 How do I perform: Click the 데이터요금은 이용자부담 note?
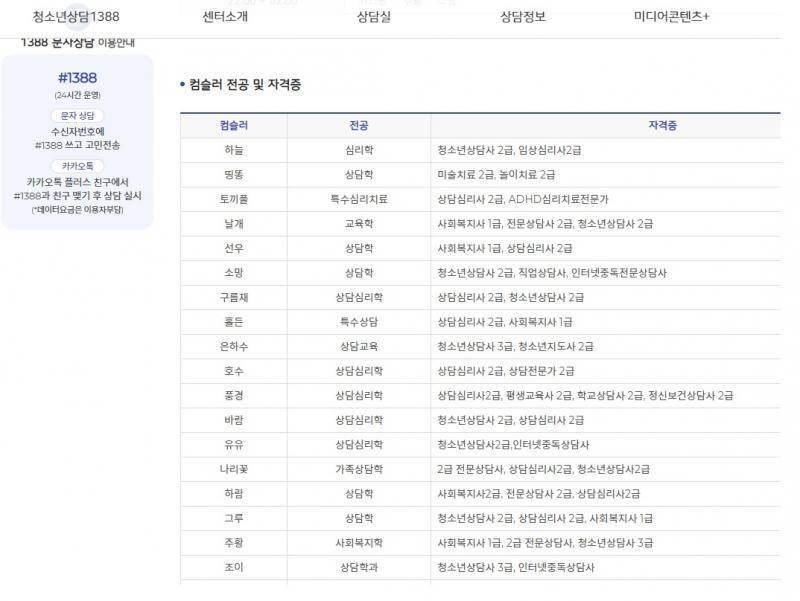[78, 209]
